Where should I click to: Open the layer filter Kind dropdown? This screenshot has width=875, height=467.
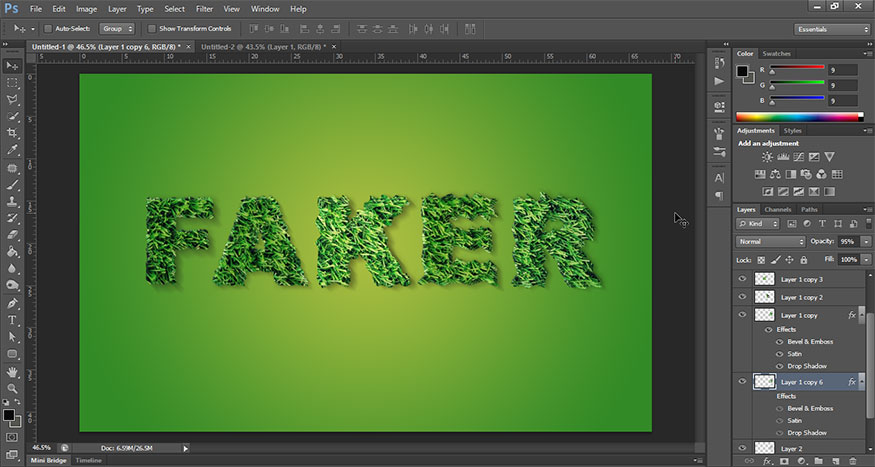(x=757, y=224)
